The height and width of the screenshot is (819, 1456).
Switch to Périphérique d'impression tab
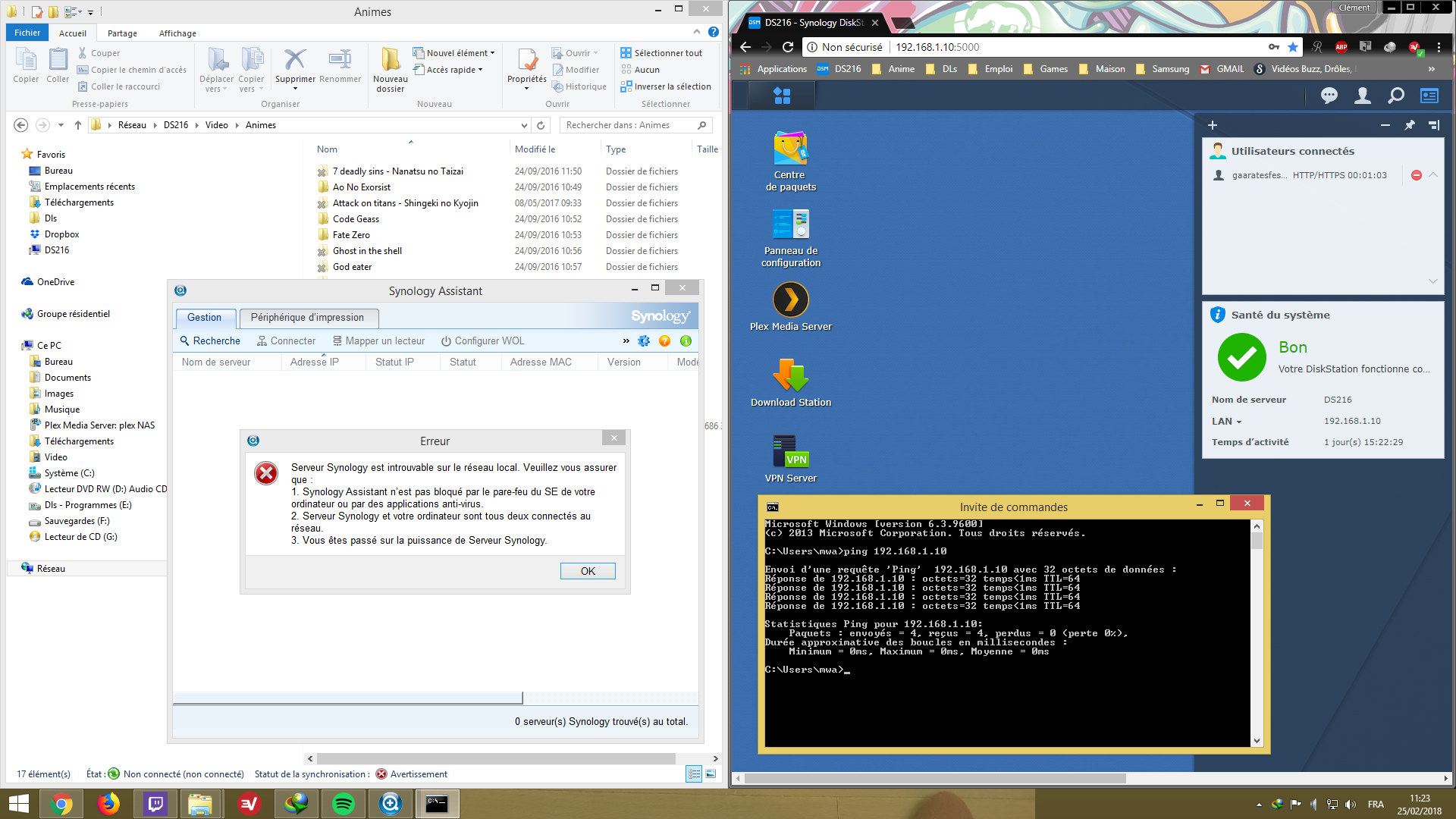[x=307, y=318]
